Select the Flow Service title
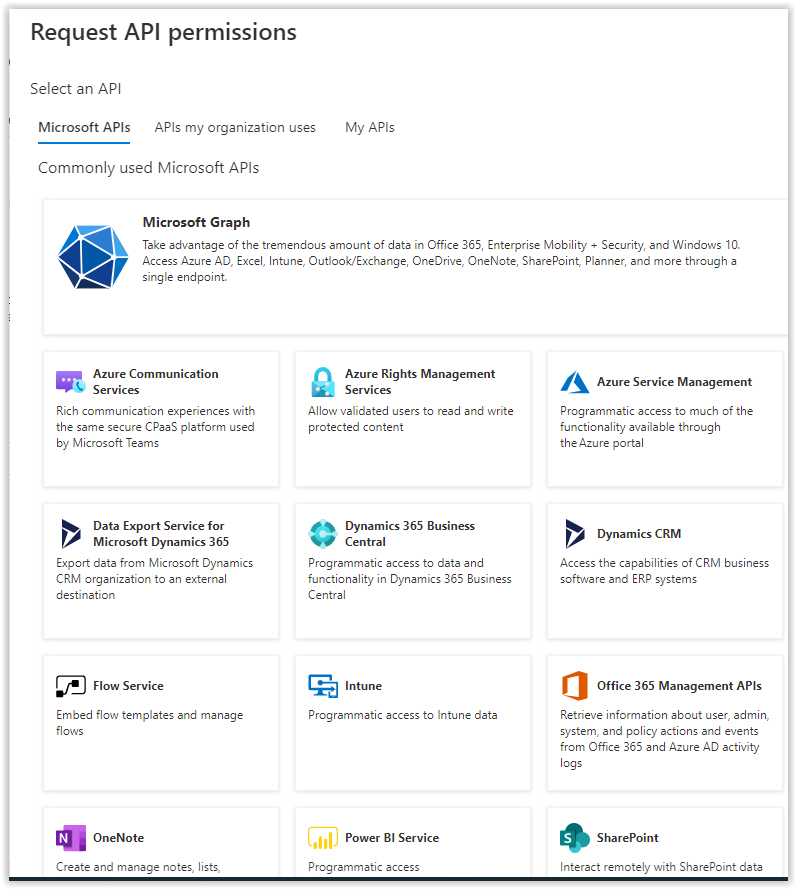The width and height of the screenshot is (796, 889). (x=128, y=686)
